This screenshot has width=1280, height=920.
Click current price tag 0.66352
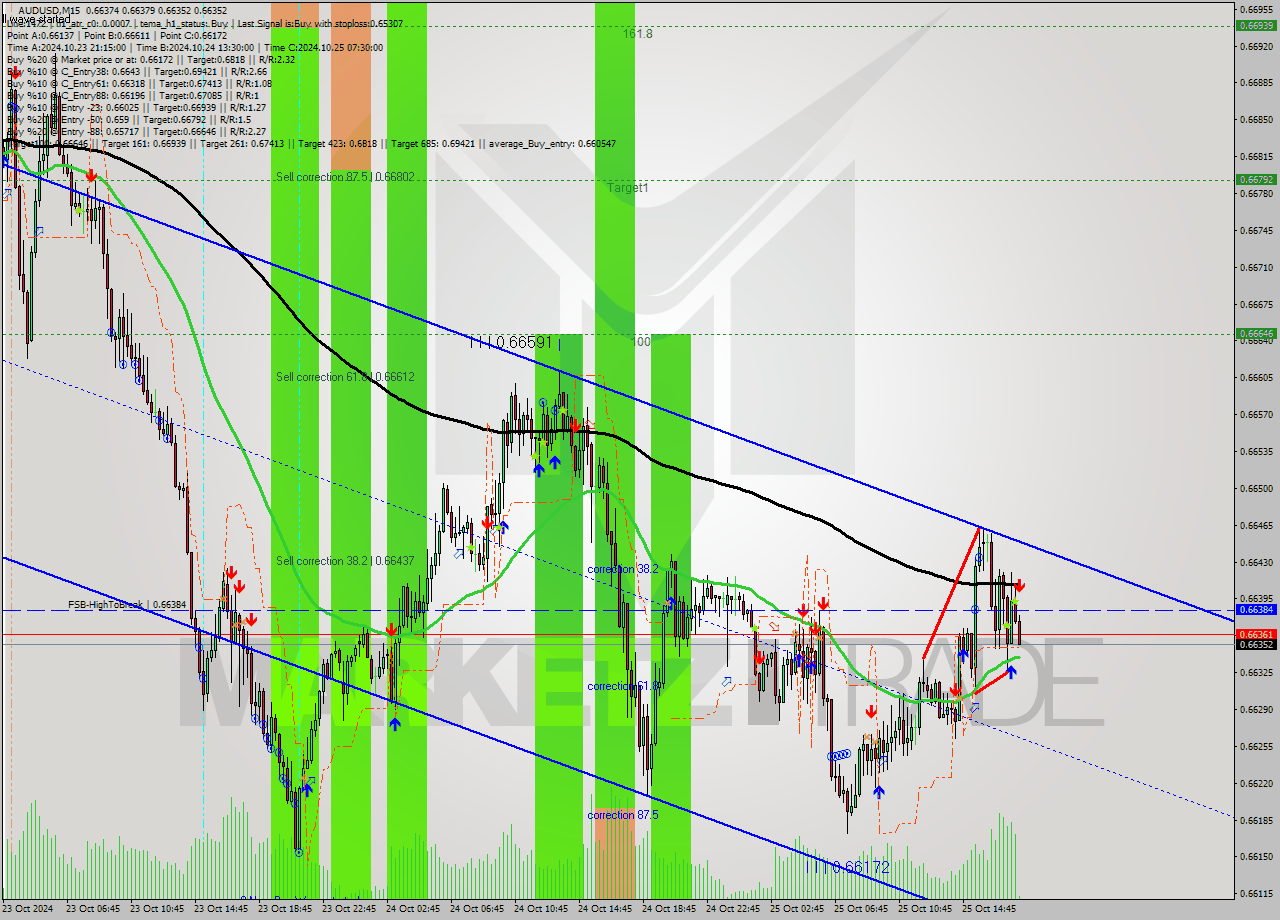pyautogui.click(x=1255, y=644)
